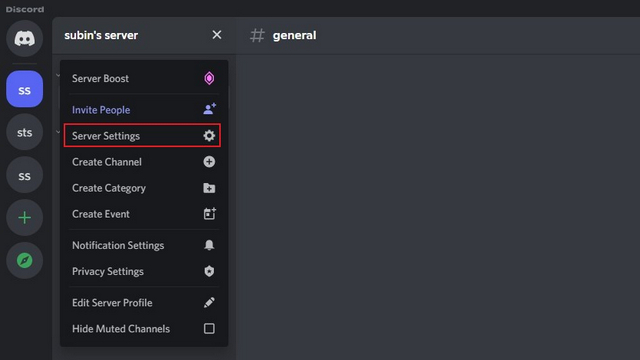The height and width of the screenshot is (360, 640).
Task: Select Edit Server Profile option
Action: coord(143,302)
